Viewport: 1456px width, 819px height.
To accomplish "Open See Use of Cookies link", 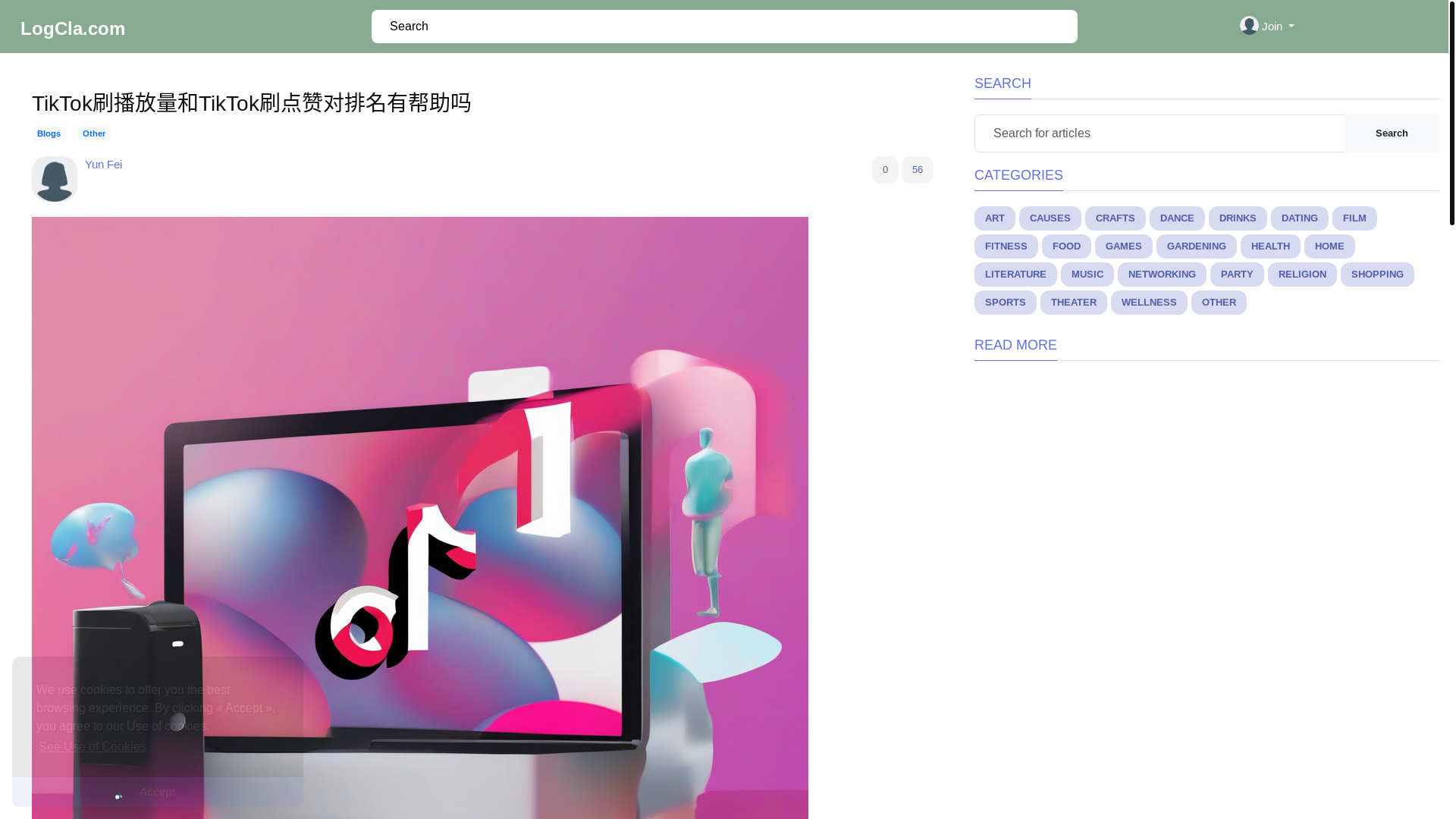I will [93, 746].
